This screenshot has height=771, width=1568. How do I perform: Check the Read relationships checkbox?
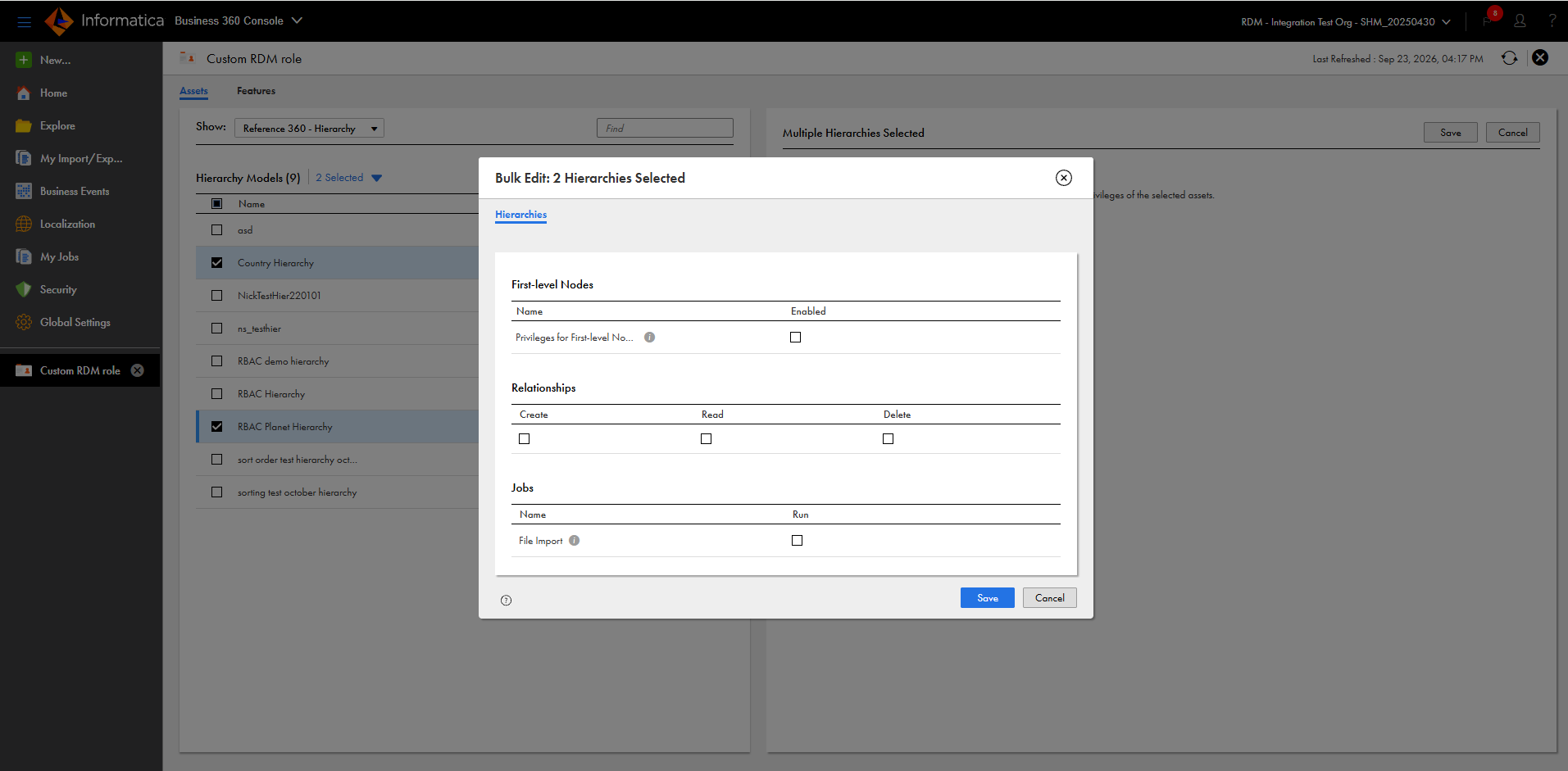707,438
